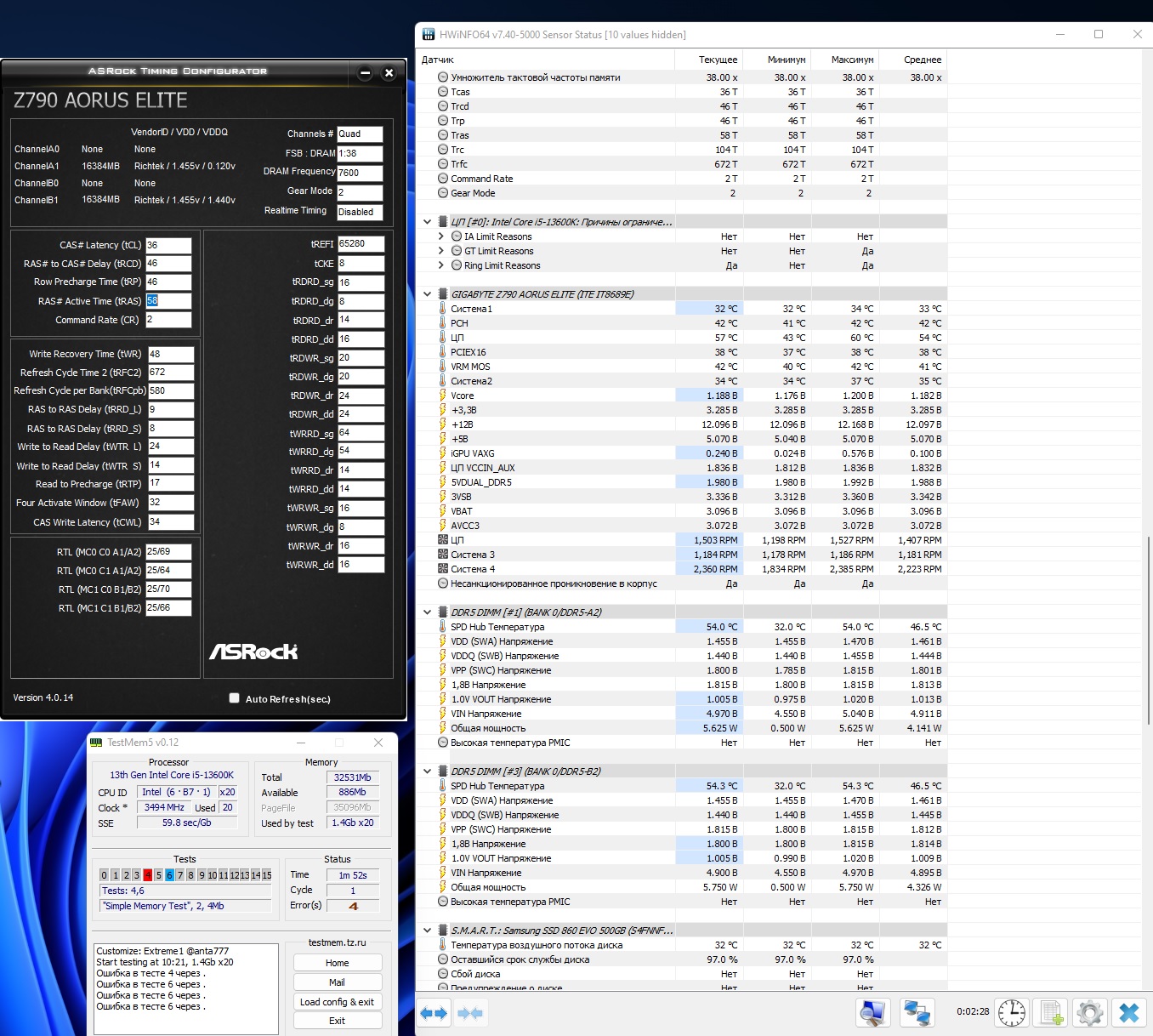Click the Command Rate (CR) field
The height and width of the screenshot is (1036, 1153).
[168, 320]
